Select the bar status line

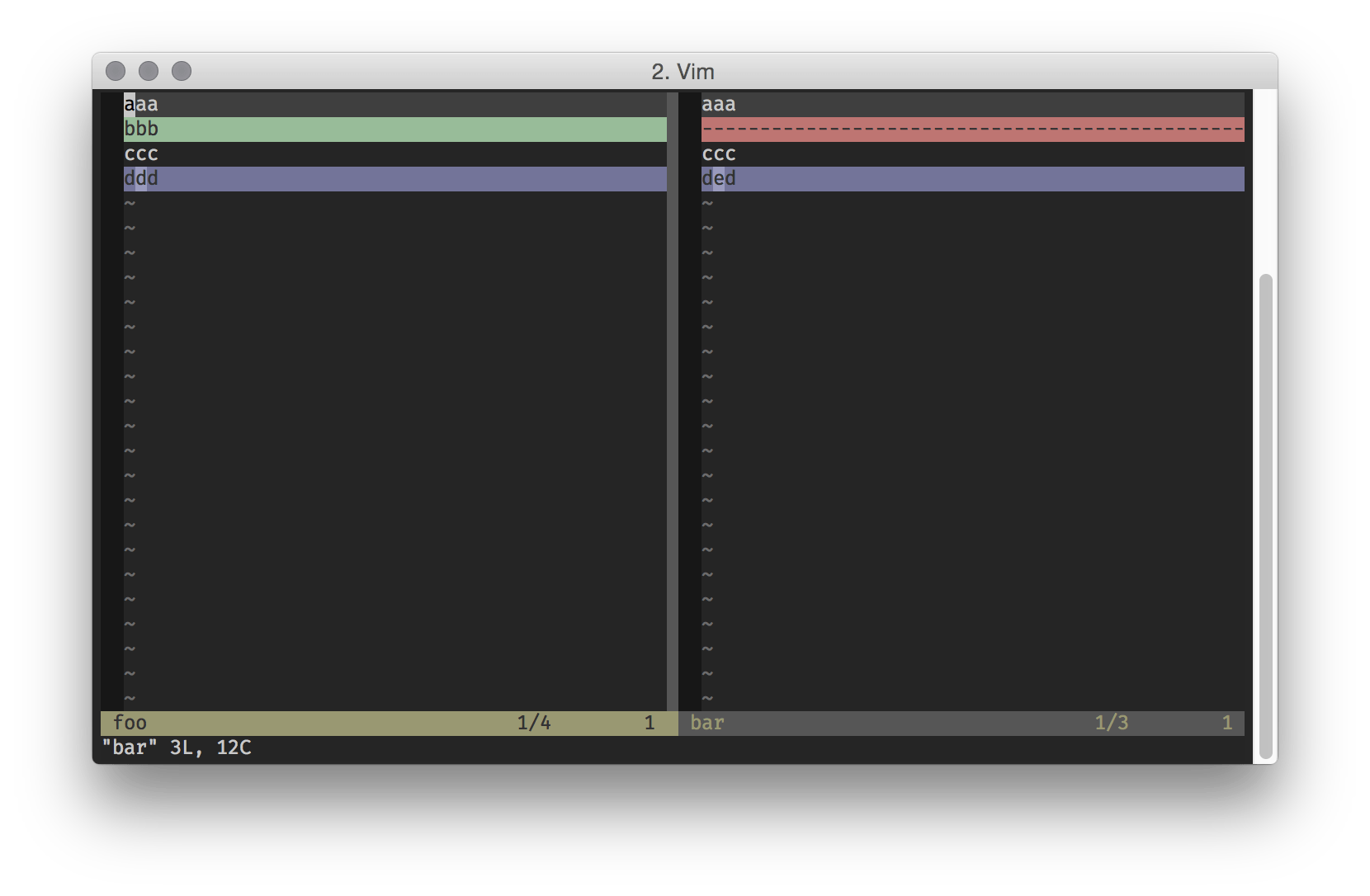pyautogui.click(x=908, y=722)
